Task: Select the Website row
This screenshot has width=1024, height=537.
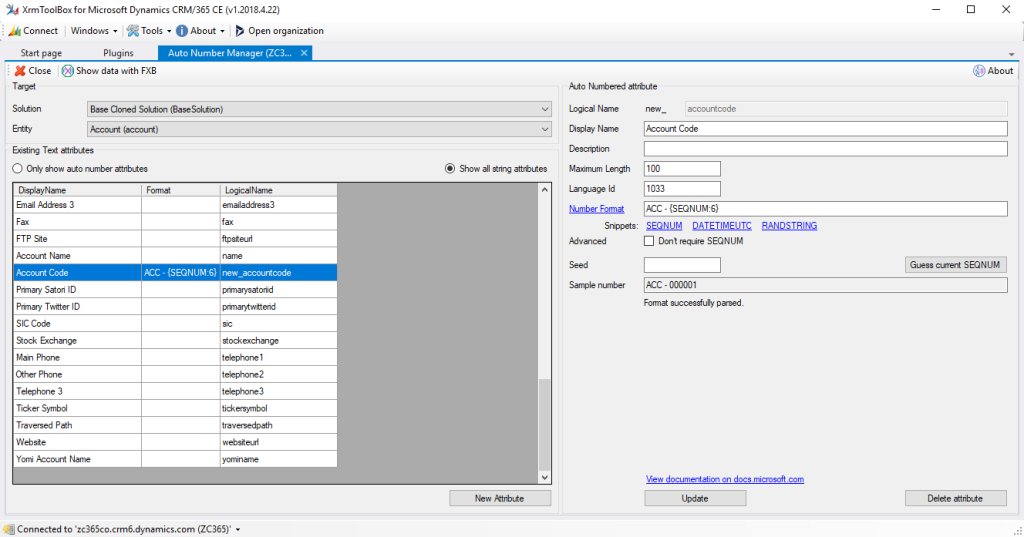Action: click(x=175, y=442)
